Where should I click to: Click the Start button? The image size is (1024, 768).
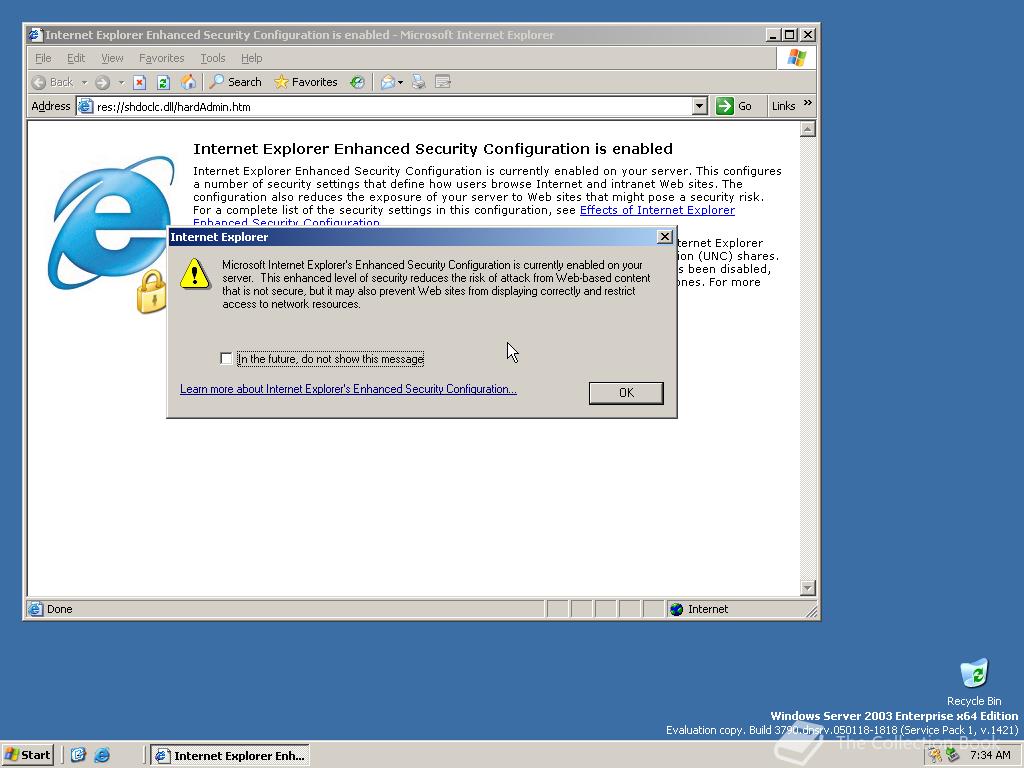pos(27,755)
